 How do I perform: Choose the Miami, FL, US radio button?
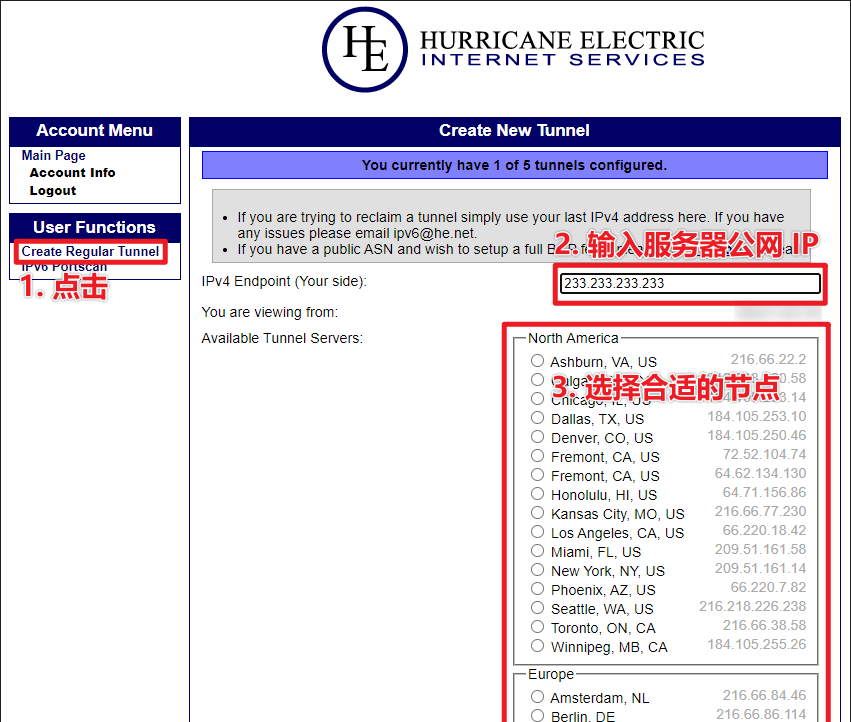(x=537, y=550)
